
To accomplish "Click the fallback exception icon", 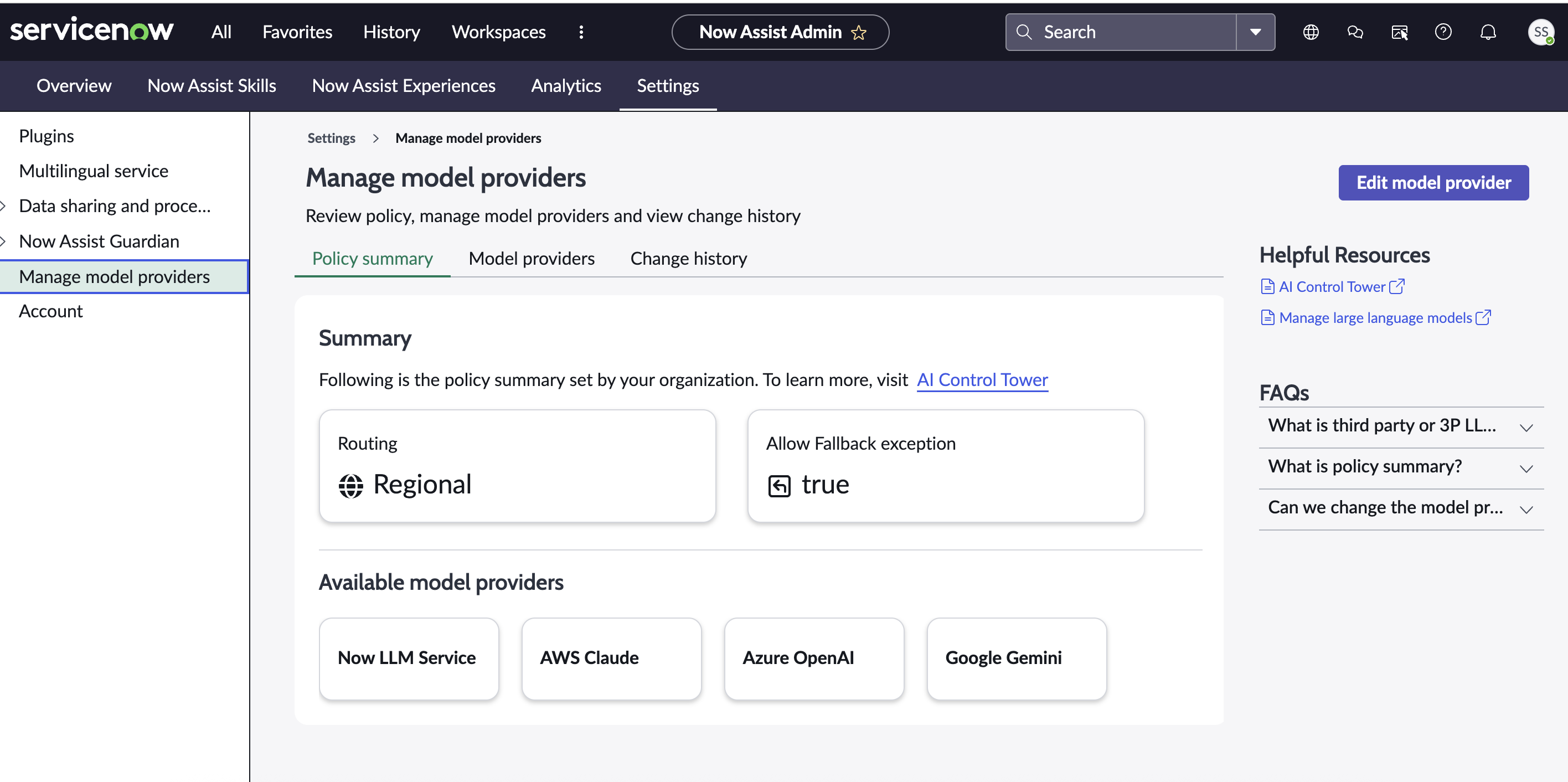I will point(779,485).
